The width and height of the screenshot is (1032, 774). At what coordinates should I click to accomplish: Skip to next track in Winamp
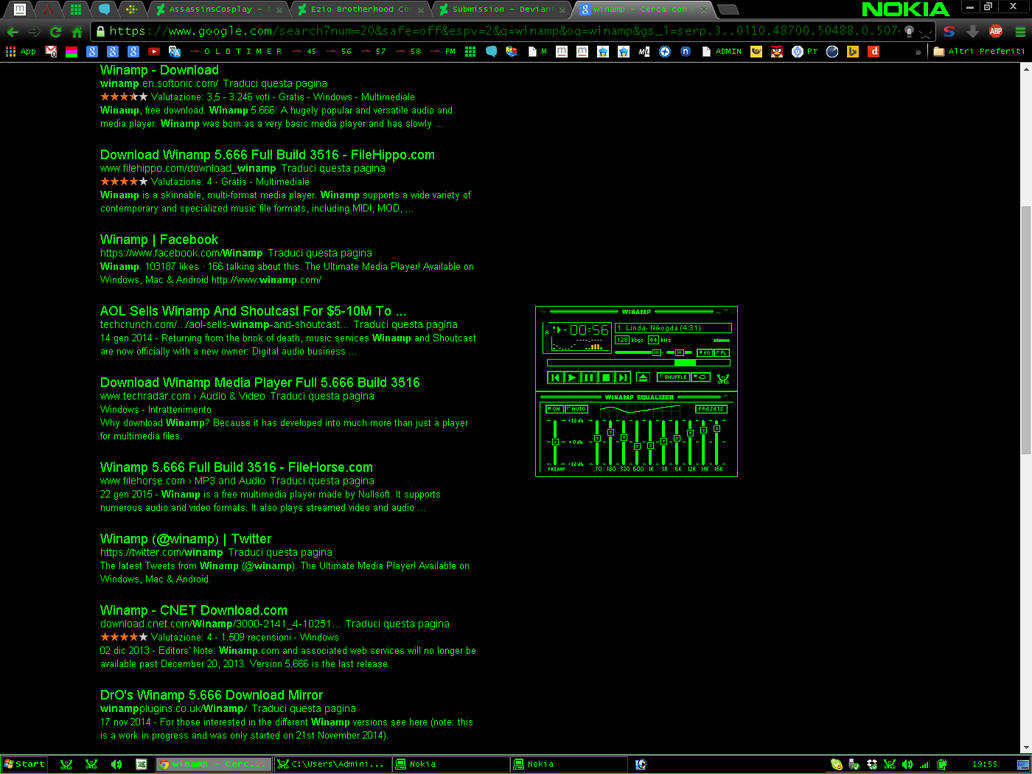click(x=623, y=378)
